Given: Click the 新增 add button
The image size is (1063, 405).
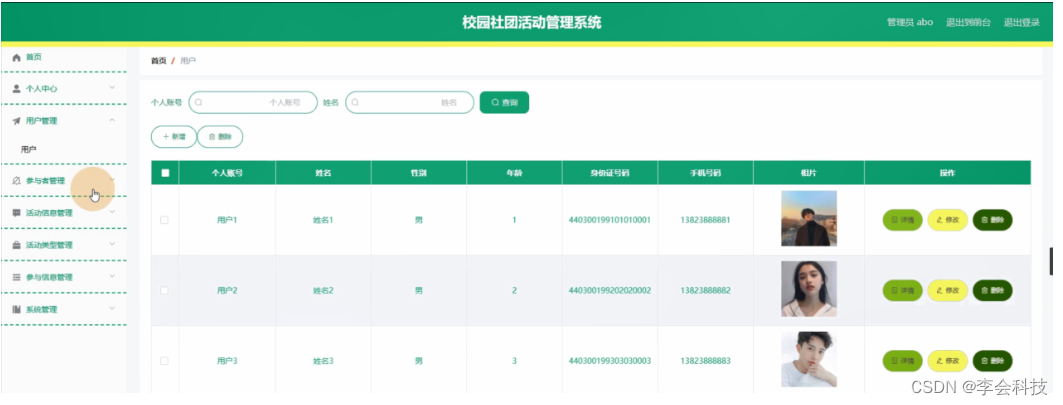Looking at the screenshot, I should coord(174,136).
